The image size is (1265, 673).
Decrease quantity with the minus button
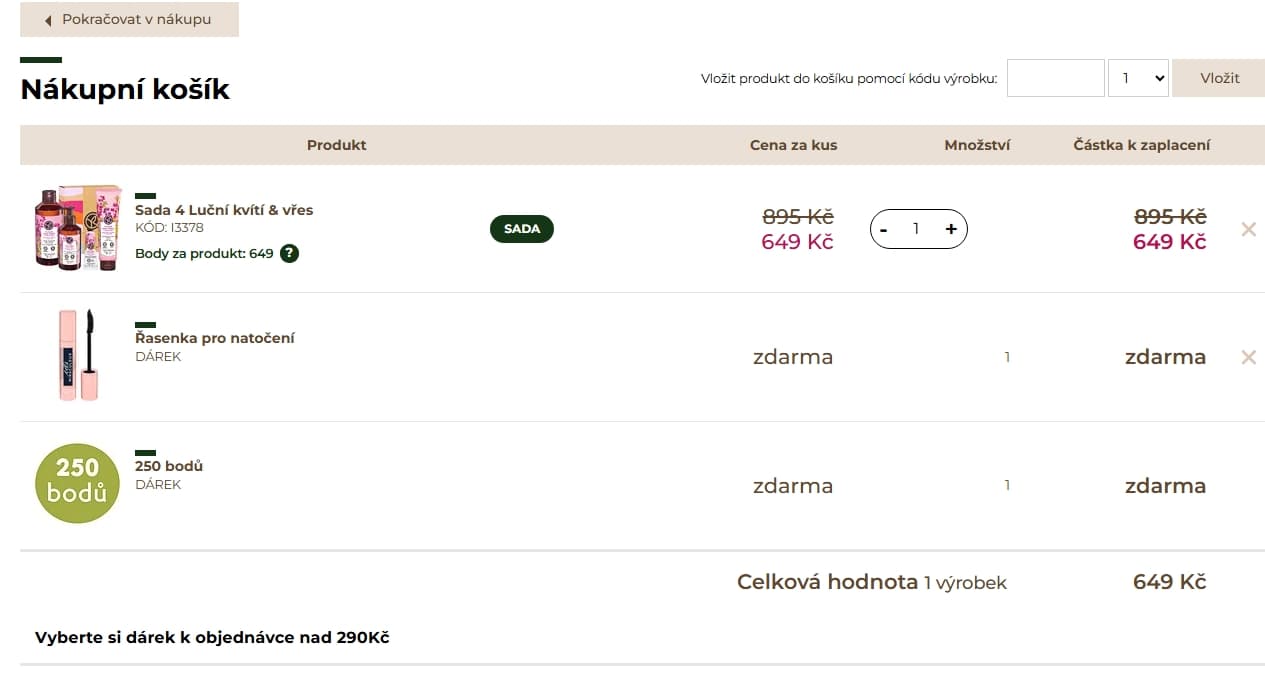click(883, 229)
